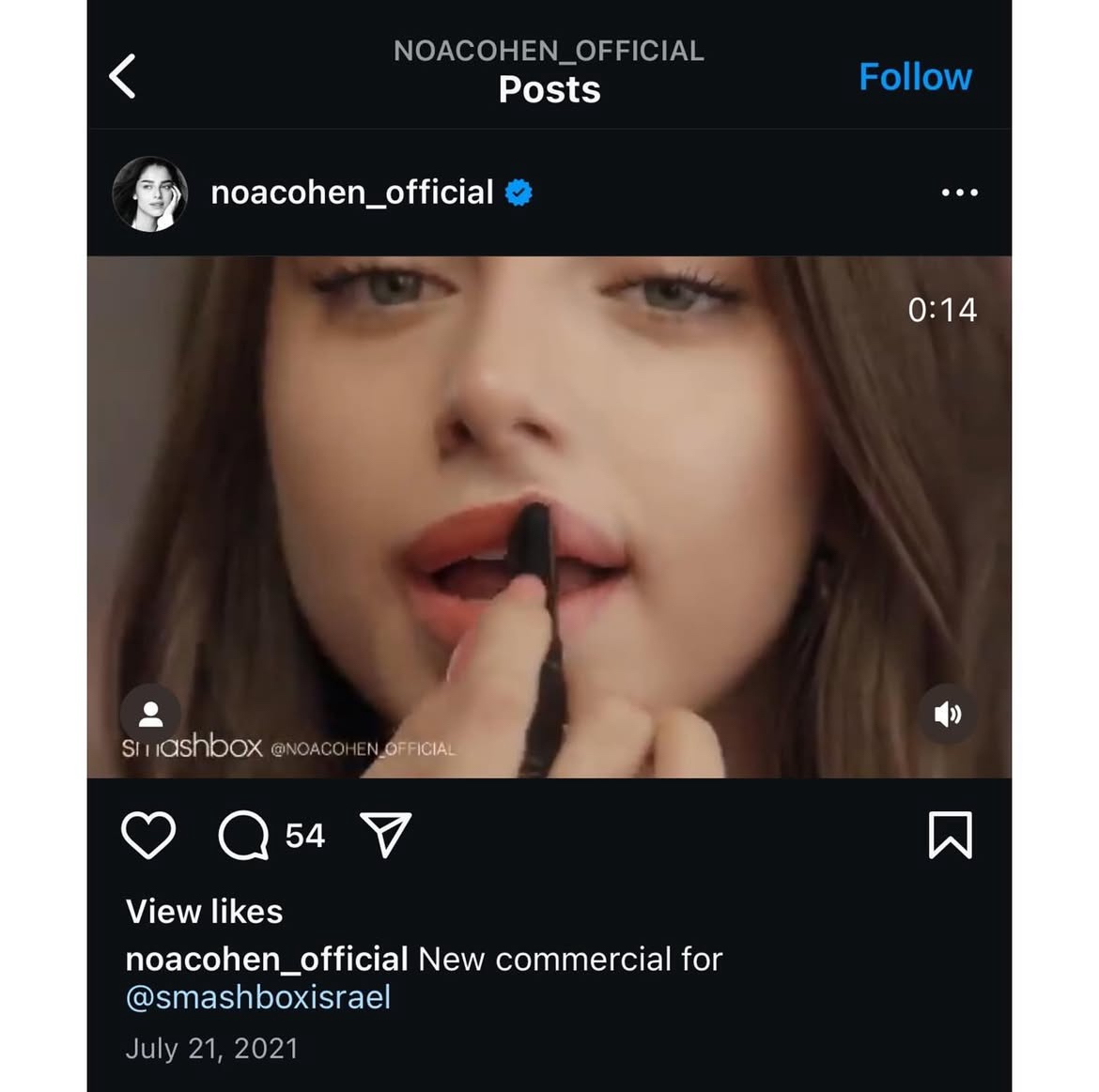This screenshot has height=1092, width=1099.
Task: Open noacohen_official profile picture
Action: [150, 193]
